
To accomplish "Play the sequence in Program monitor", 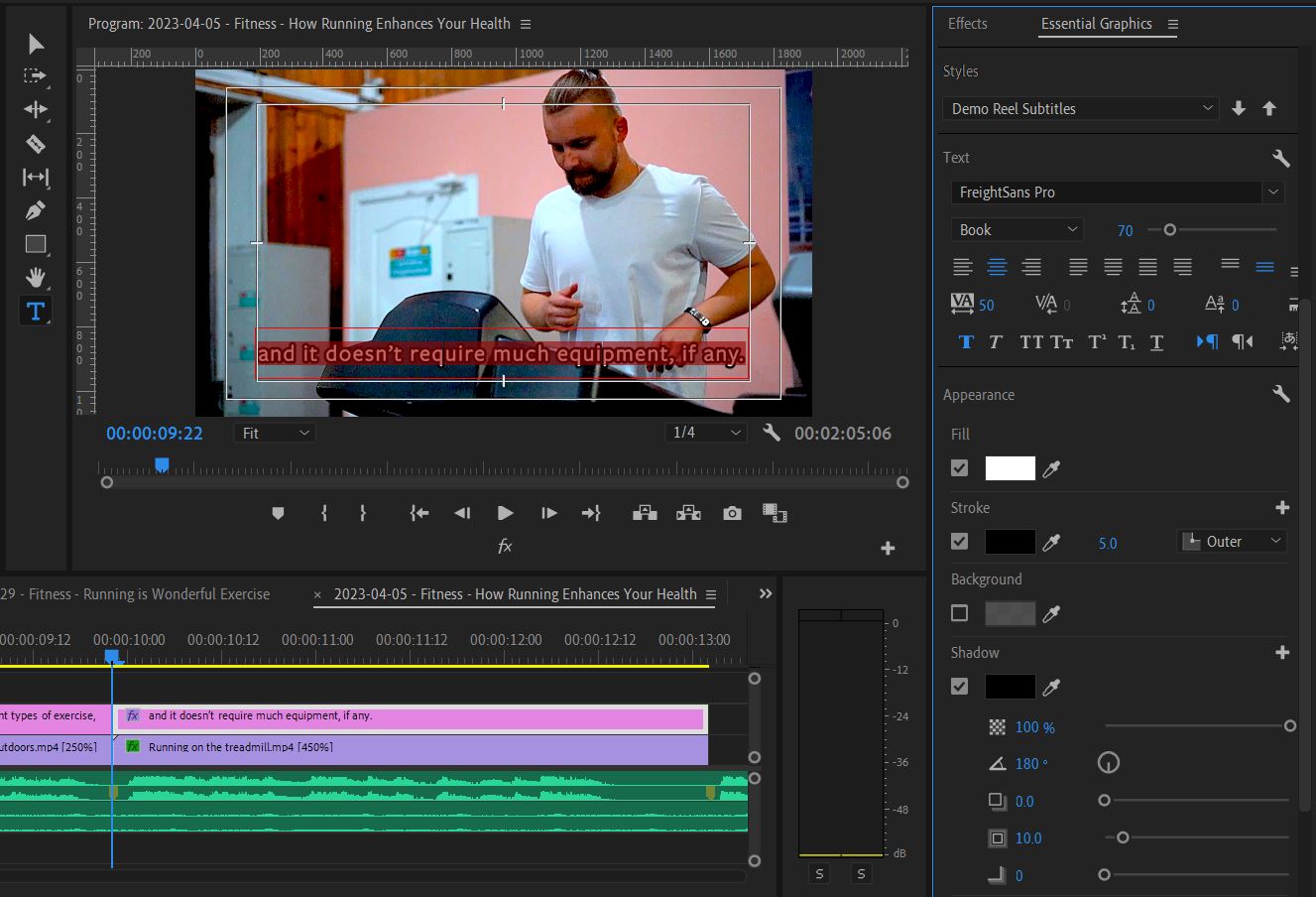I will 505,513.
